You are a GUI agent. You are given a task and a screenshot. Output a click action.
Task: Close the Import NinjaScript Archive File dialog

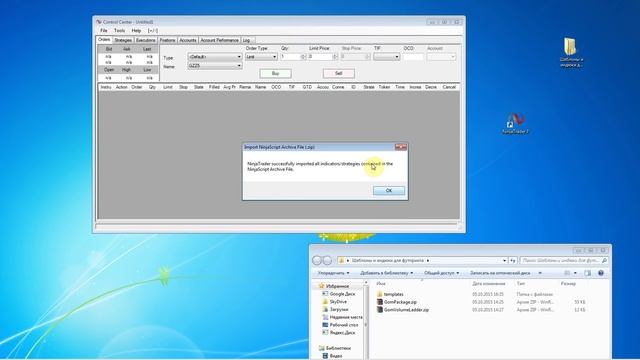click(401, 147)
